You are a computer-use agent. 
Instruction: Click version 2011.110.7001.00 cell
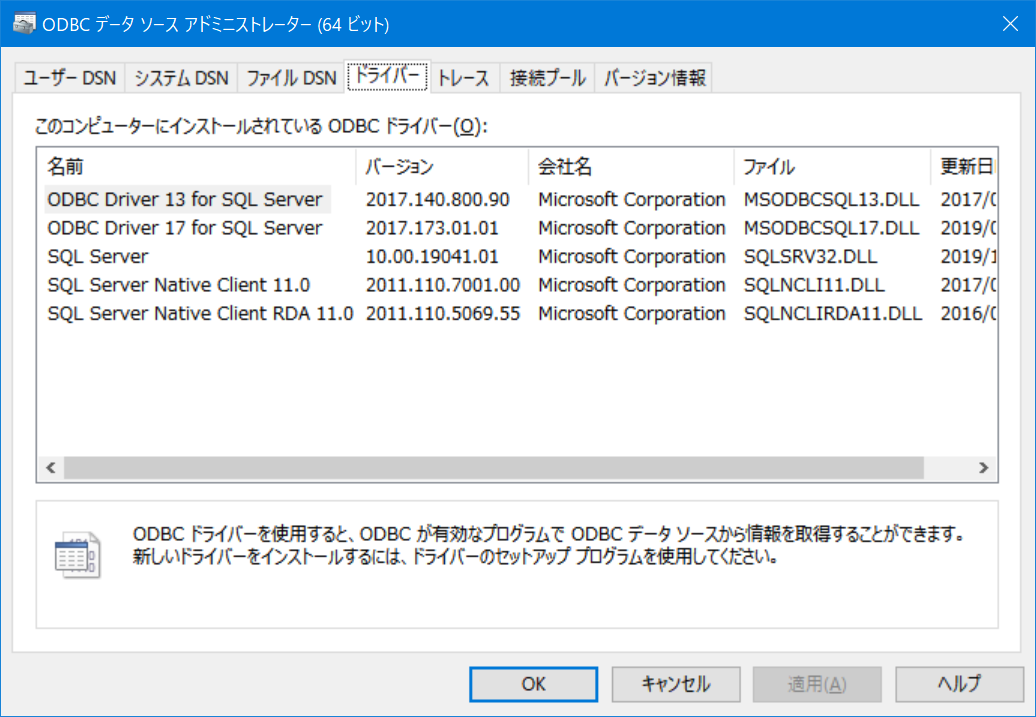pyautogui.click(x=443, y=285)
